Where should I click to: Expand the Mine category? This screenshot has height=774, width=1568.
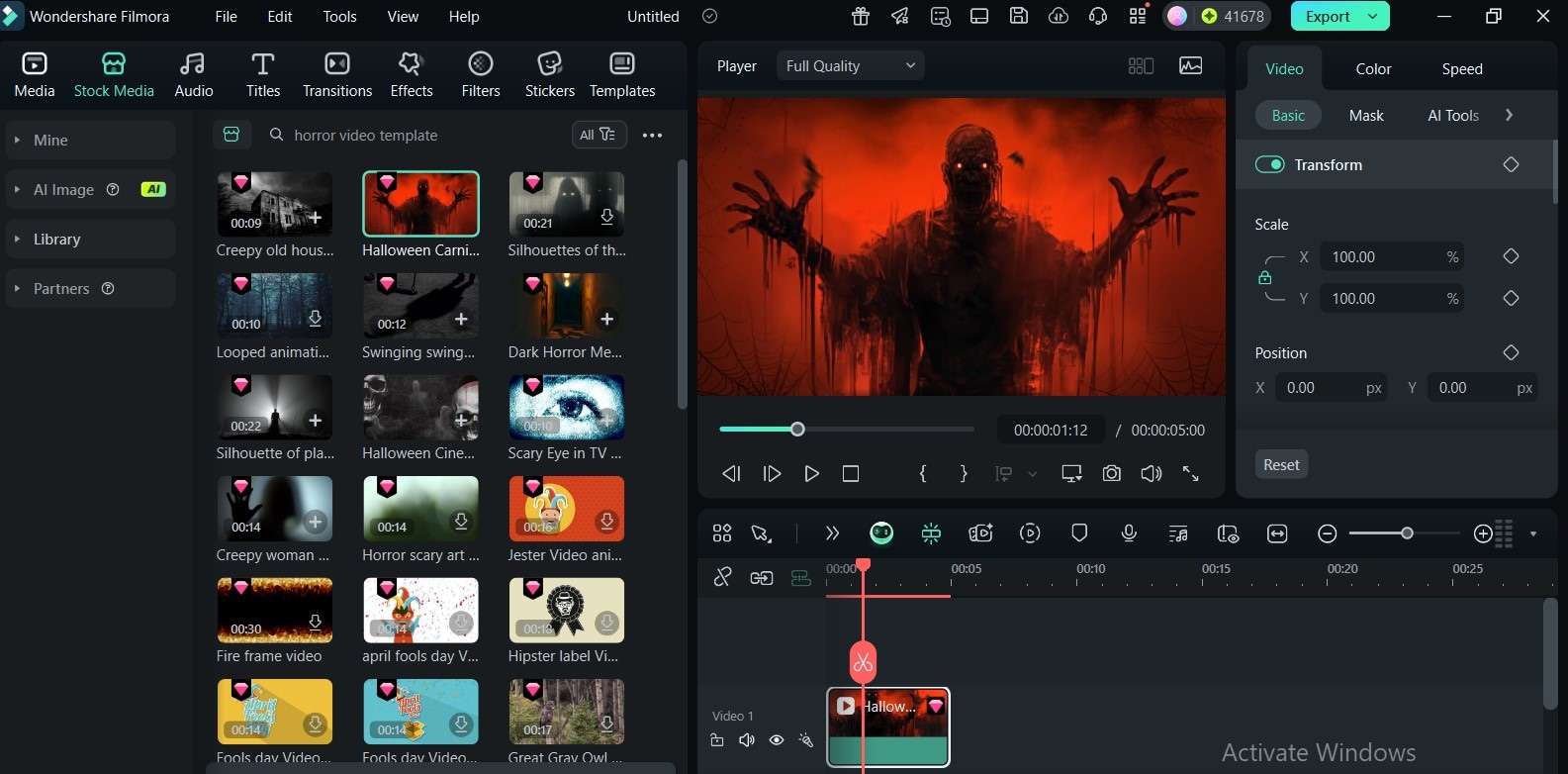(x=90, y=140)
